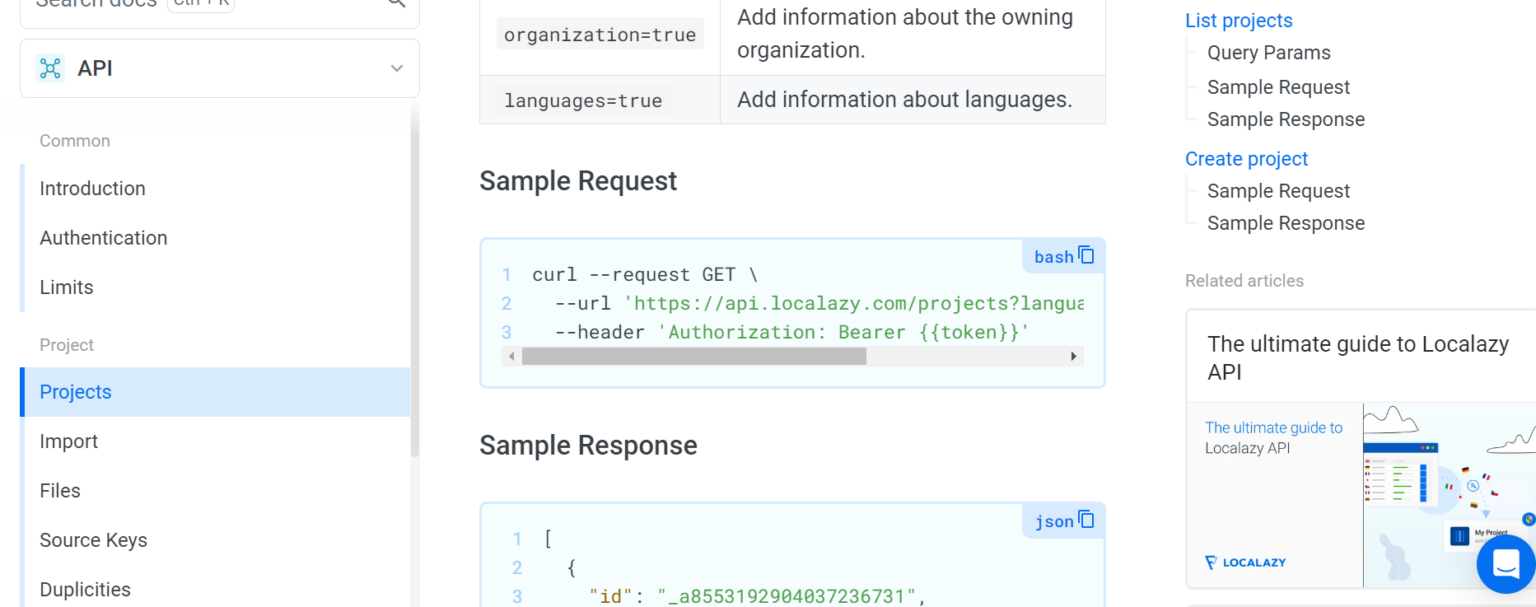Copy the bash sample request code
Image resolution: width=1536 pixels, height=607 pixels.
pyautogui.click(x=1087, y=256)
